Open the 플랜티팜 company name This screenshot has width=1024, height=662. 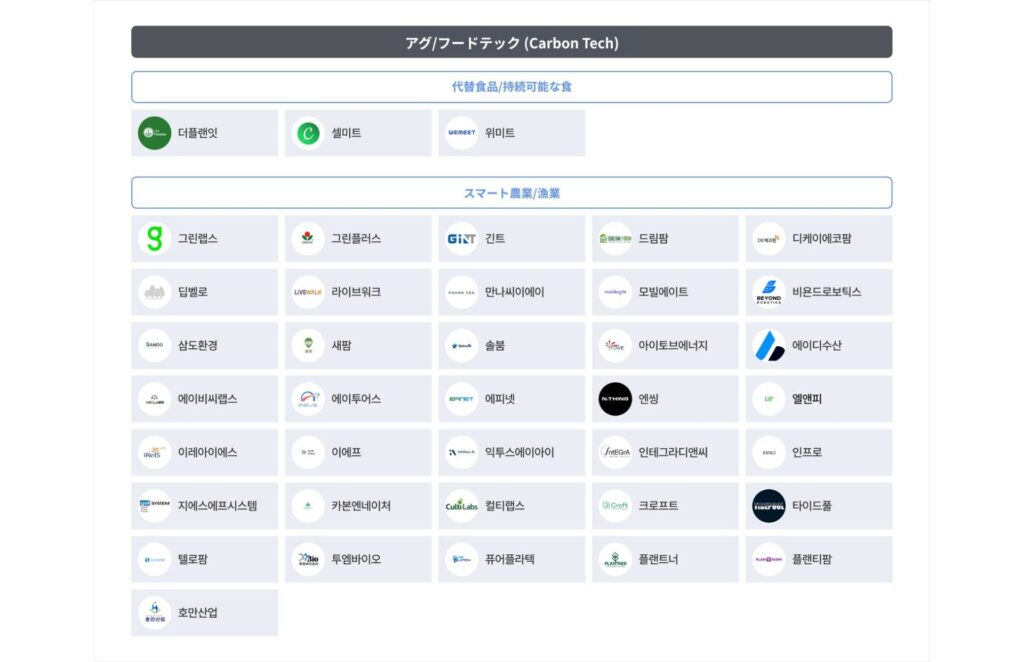(x=812, y=560)
